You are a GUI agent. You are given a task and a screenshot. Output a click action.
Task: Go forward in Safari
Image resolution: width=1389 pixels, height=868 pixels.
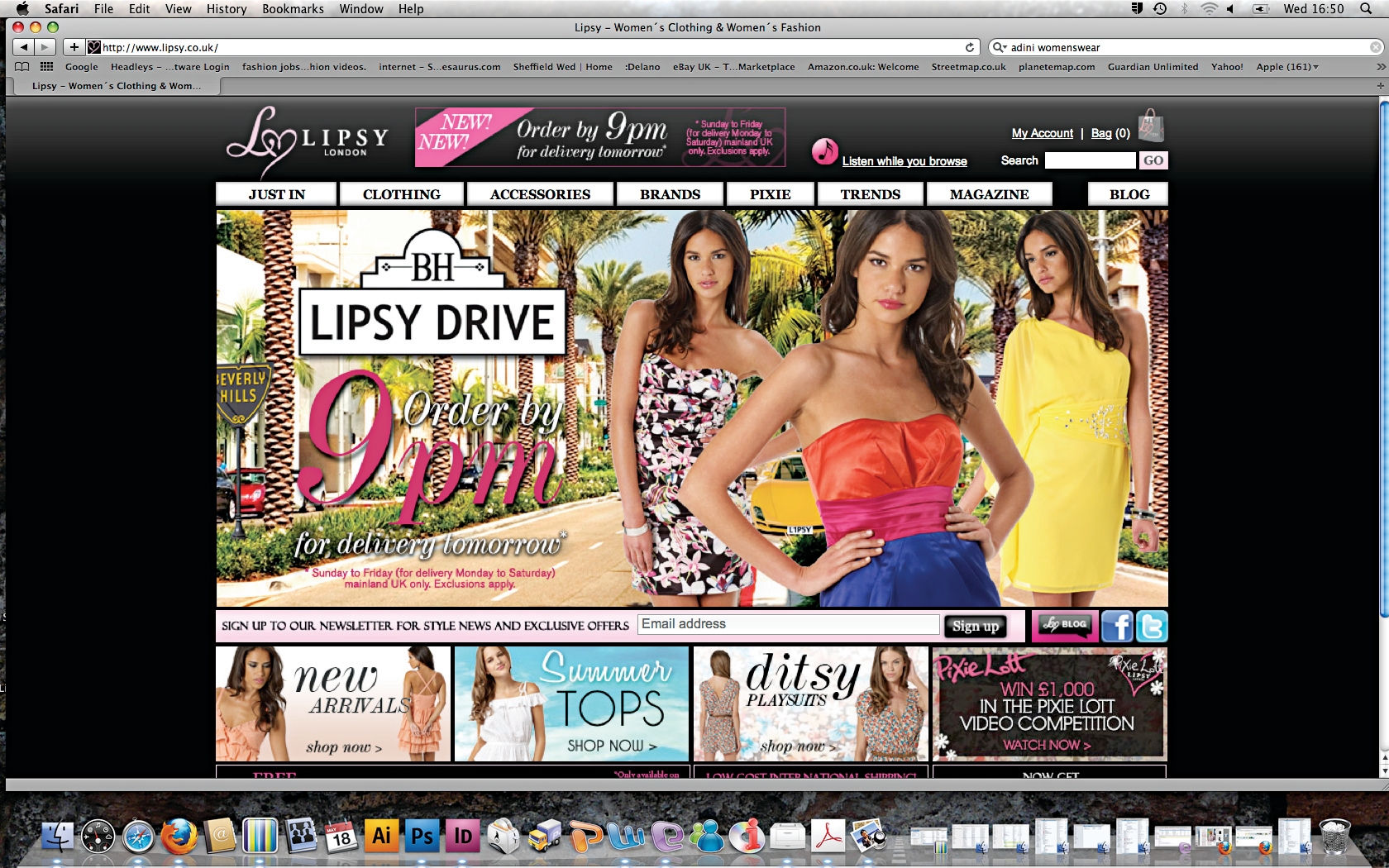pos(45,47)
